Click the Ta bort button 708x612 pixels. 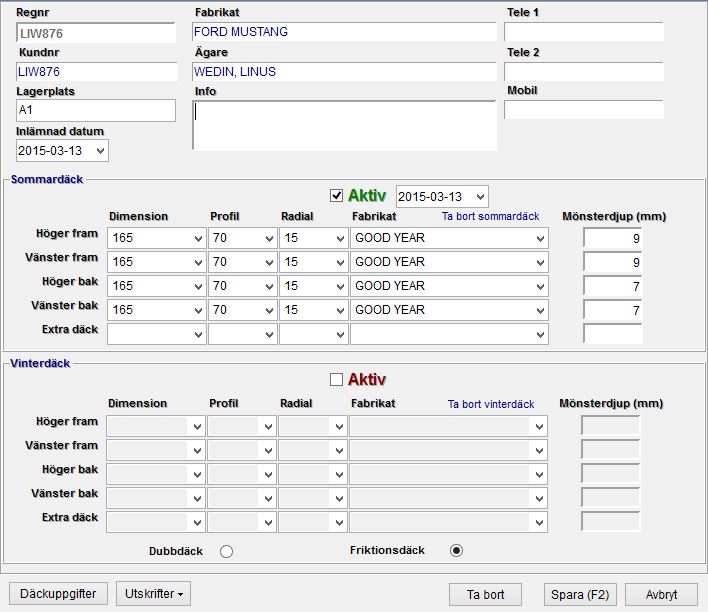[485, 594]
